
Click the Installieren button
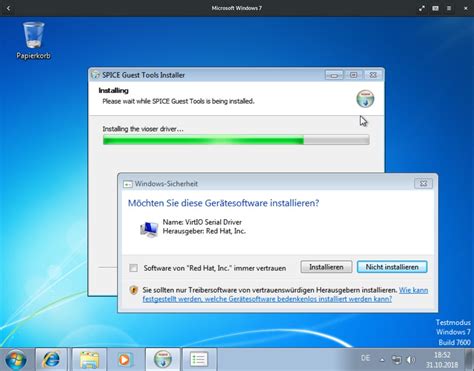point(326,267)
